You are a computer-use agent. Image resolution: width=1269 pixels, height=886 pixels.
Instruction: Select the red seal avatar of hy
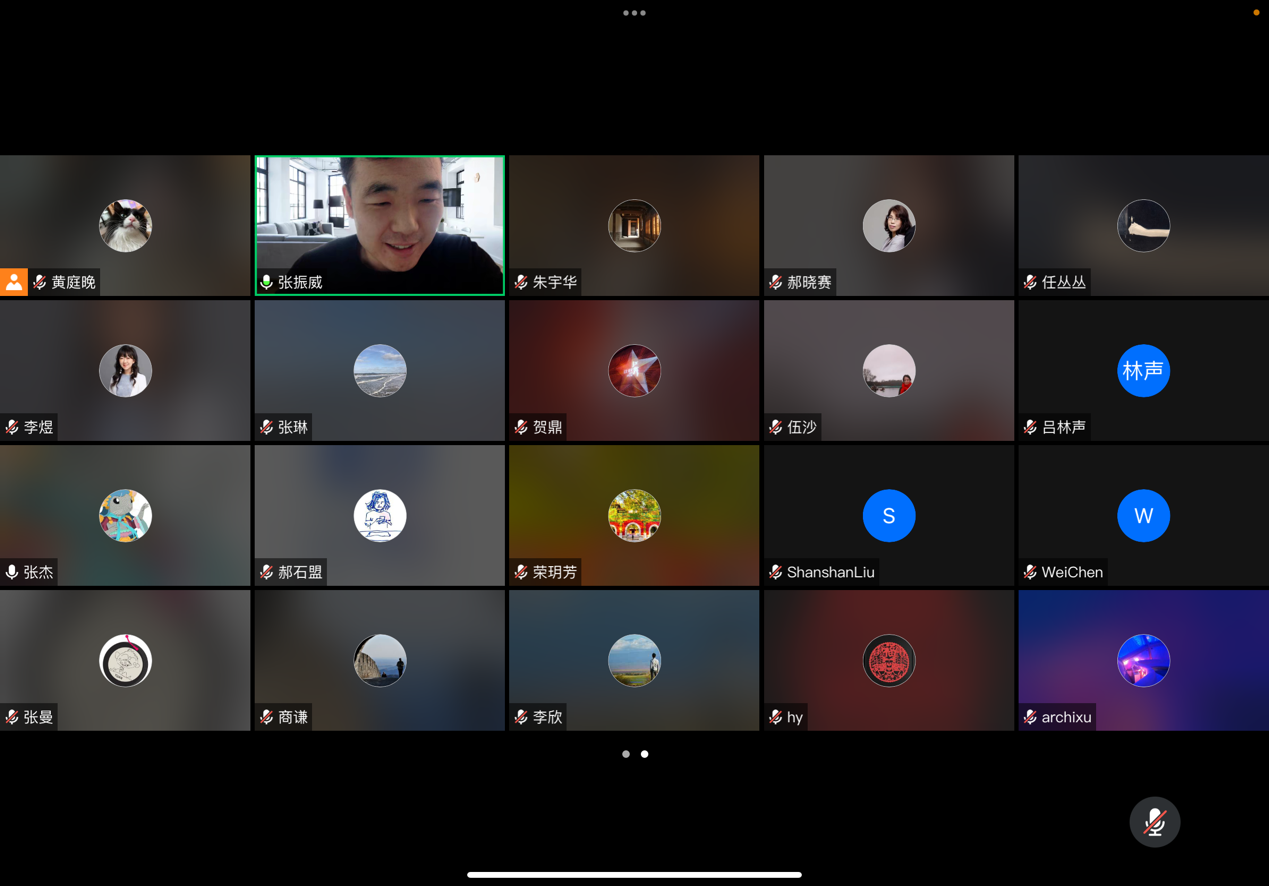[x=888, y=661]
